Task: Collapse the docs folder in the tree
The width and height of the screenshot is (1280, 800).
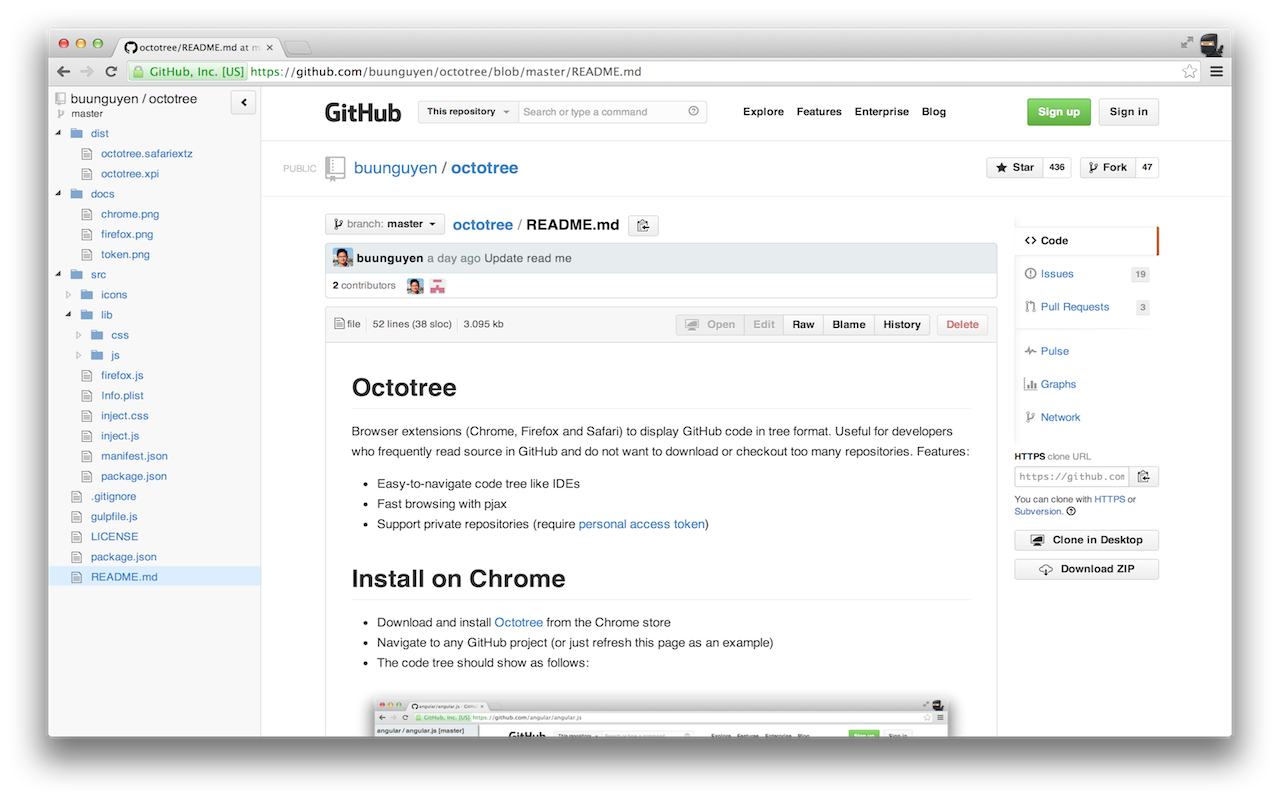Action: tap(58, 194)
